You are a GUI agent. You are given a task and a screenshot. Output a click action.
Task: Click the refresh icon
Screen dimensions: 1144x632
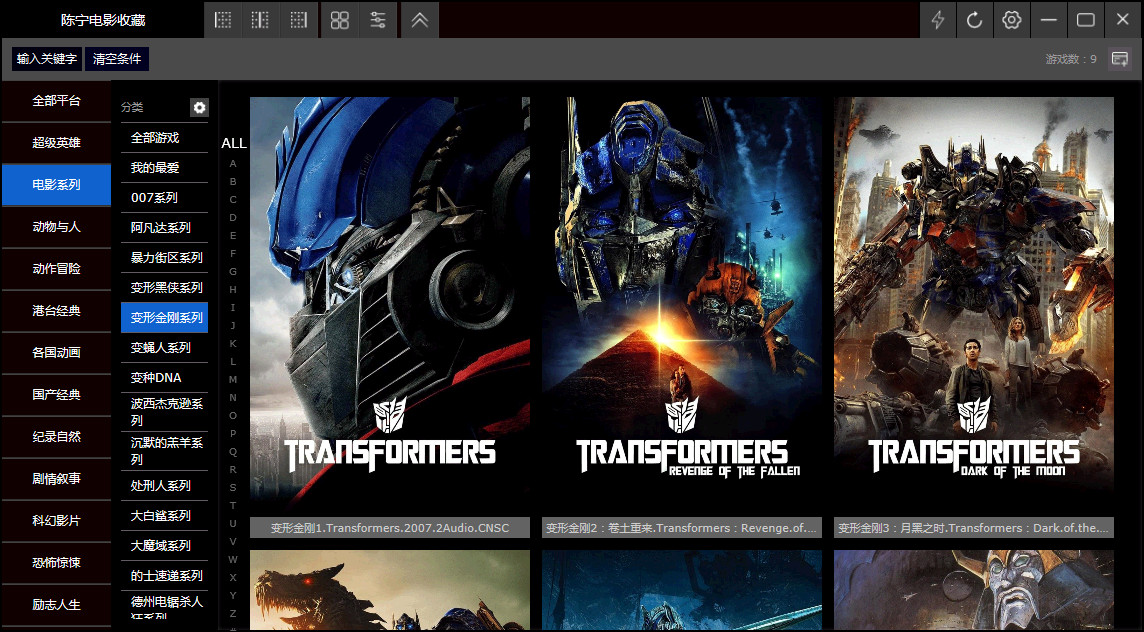click(x=975, y=20)
